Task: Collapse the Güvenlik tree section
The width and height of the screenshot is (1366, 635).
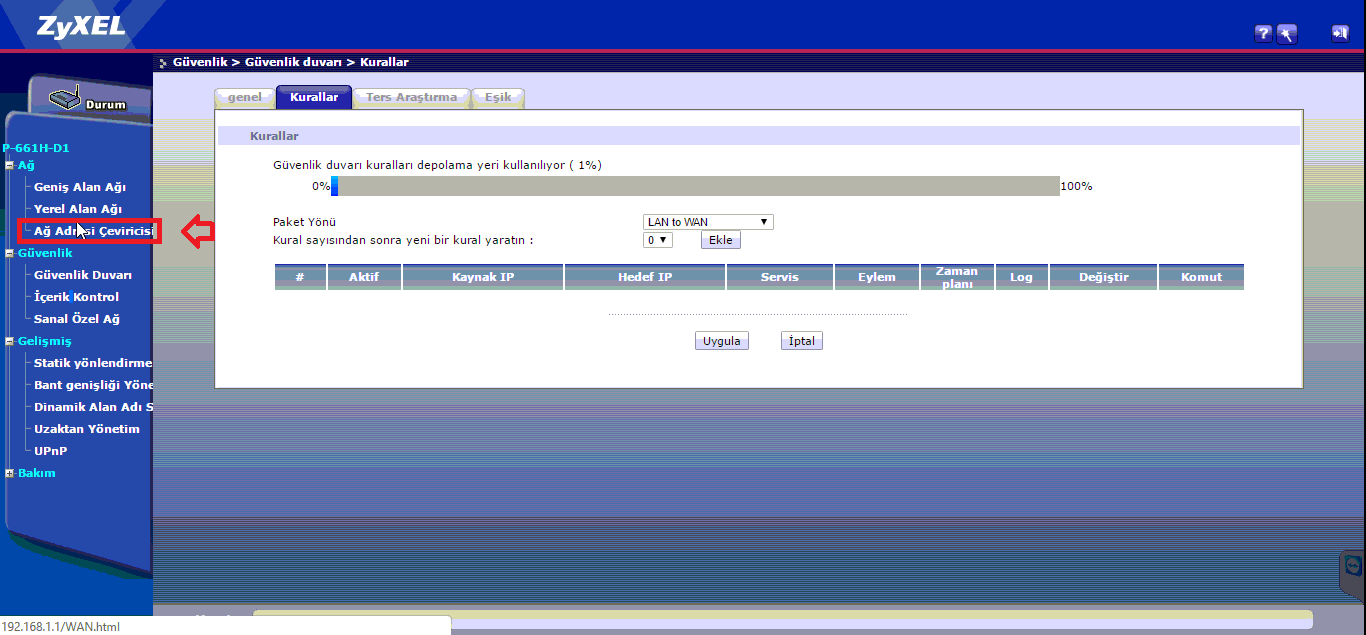Action: [10, 253]
